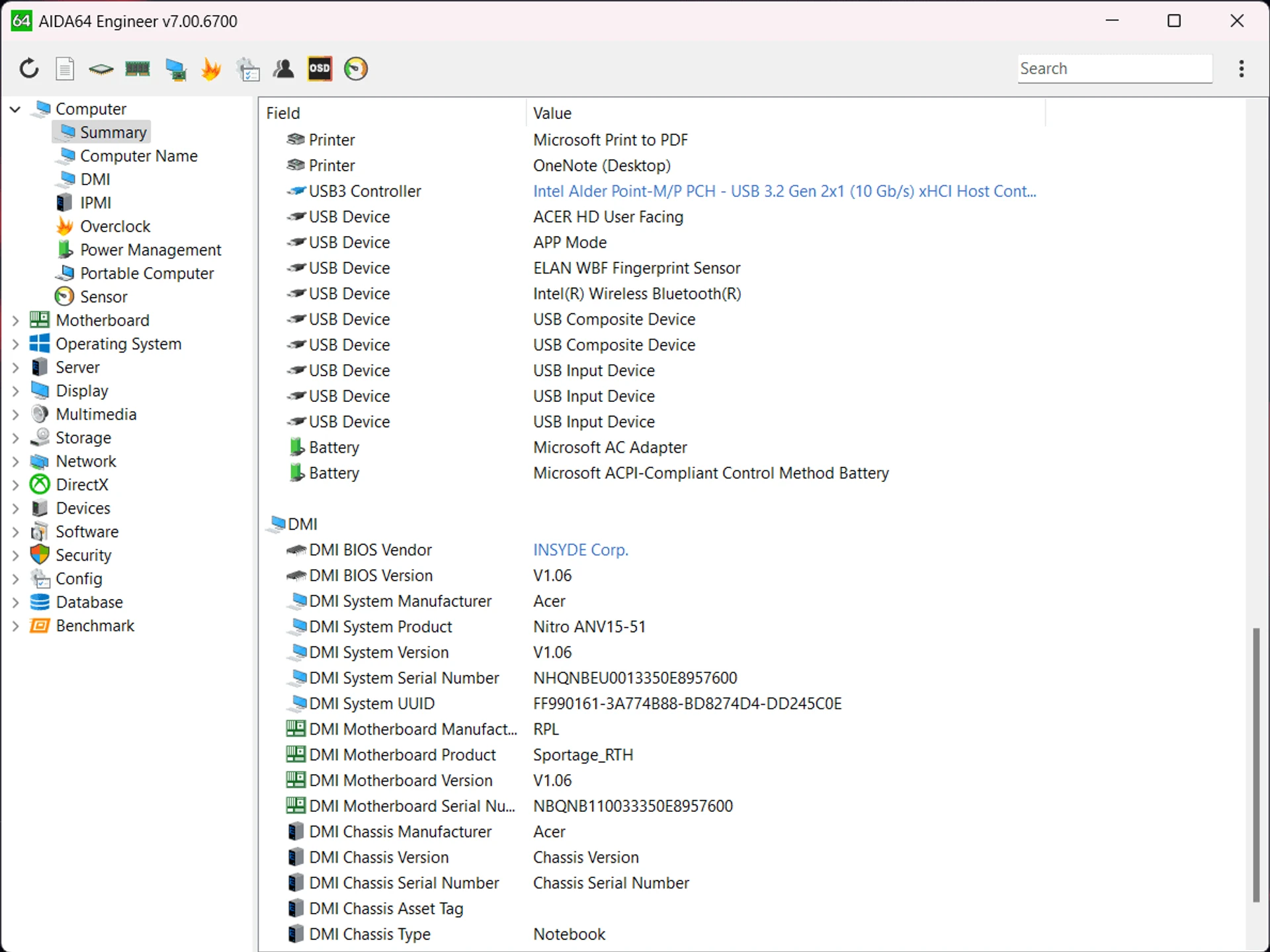Click the Refresh toolbar icon
The height and width of the screenshot is (952, 1270).
tap(28, 69)
